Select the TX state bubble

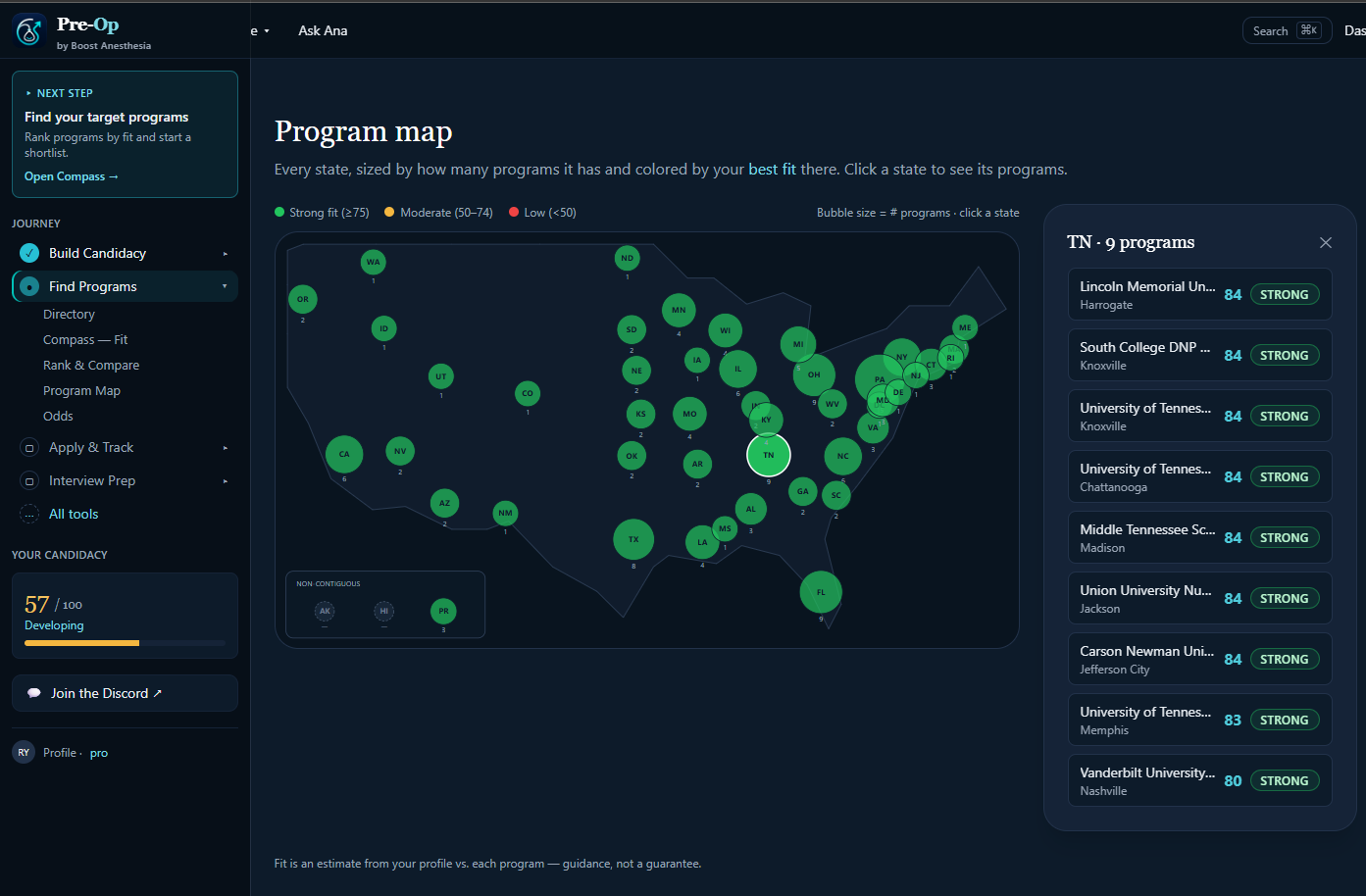pos(633,539)
